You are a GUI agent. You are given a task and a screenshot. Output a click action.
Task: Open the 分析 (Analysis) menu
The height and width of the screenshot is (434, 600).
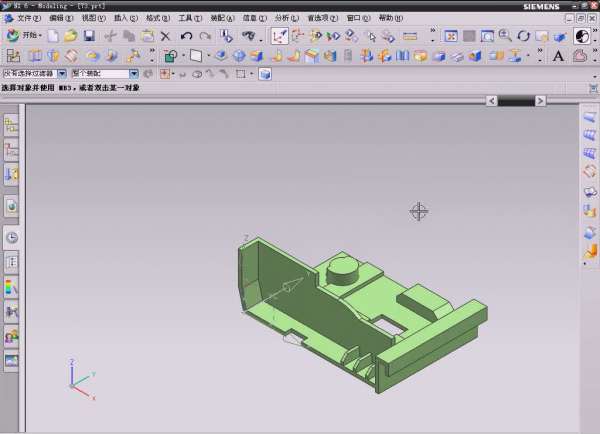click(x=285, y=18)
